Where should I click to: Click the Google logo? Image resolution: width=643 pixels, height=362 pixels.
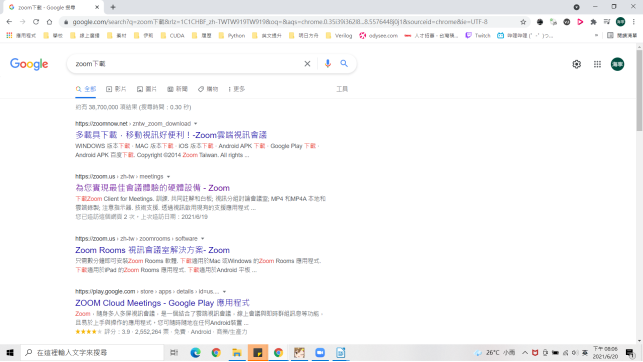[29, 64]
